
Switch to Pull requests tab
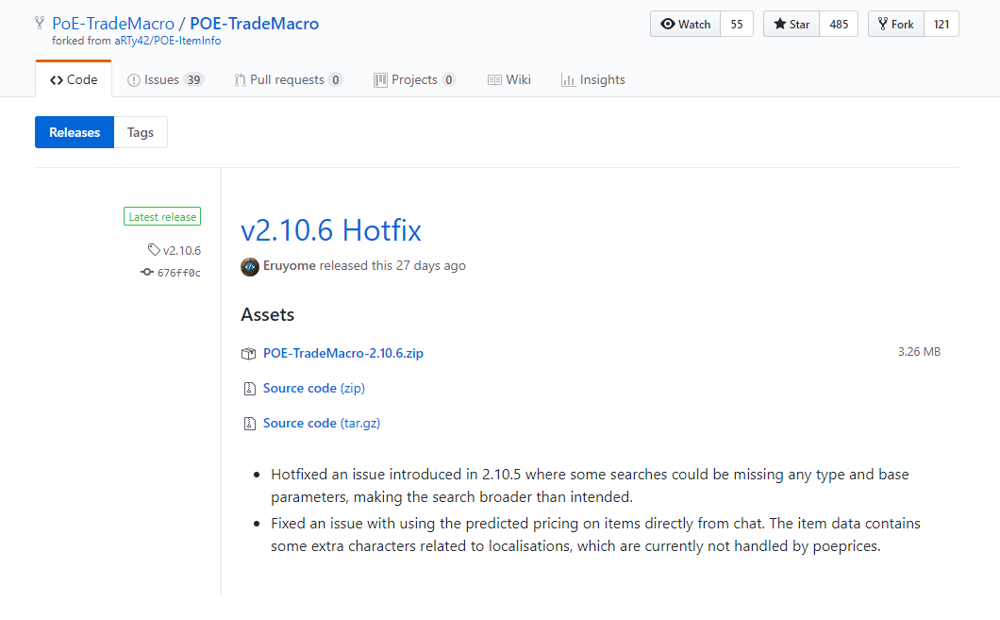pos(288,80)
